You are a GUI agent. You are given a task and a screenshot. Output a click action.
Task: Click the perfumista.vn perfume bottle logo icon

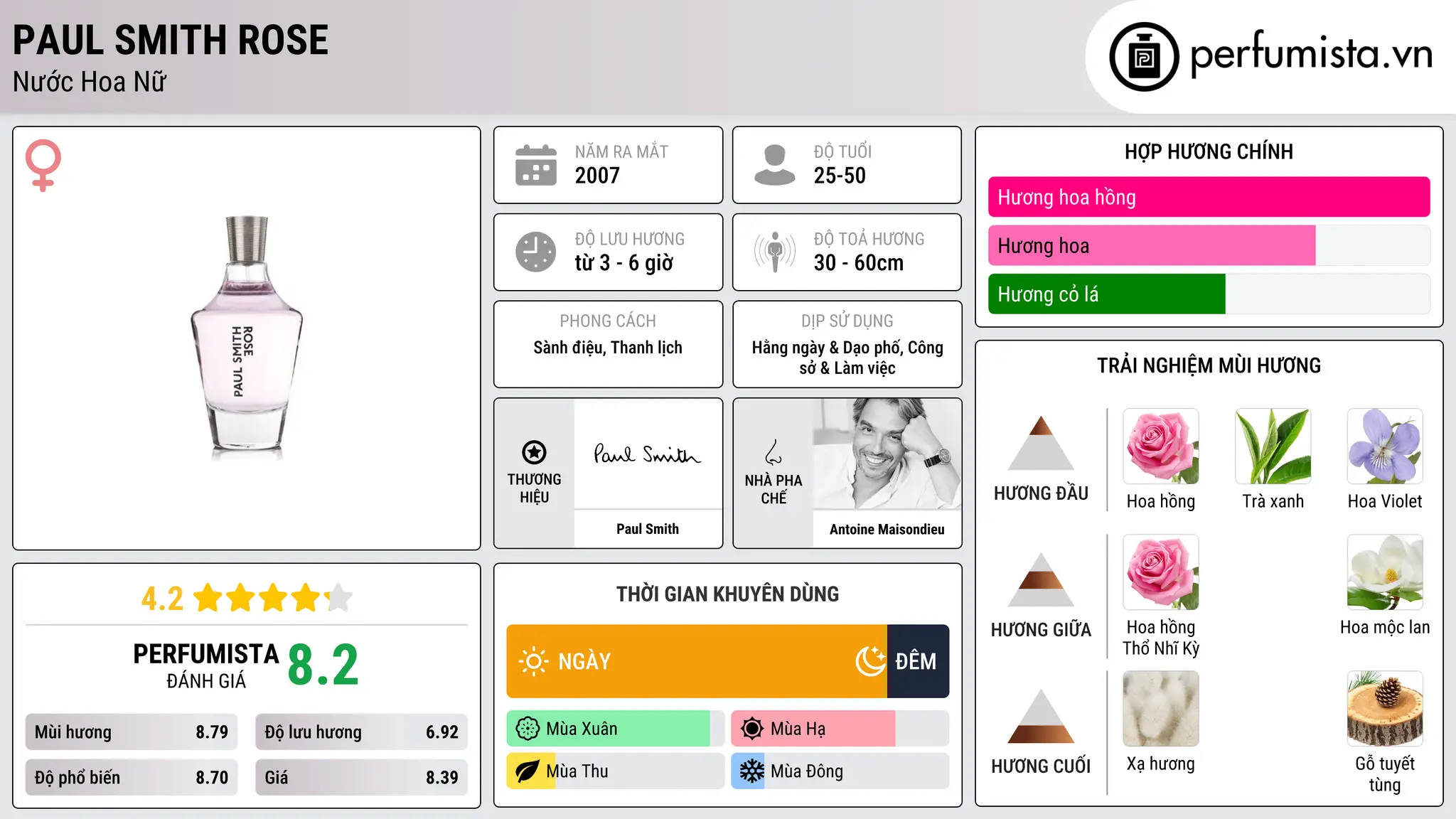pos(1144,57)
